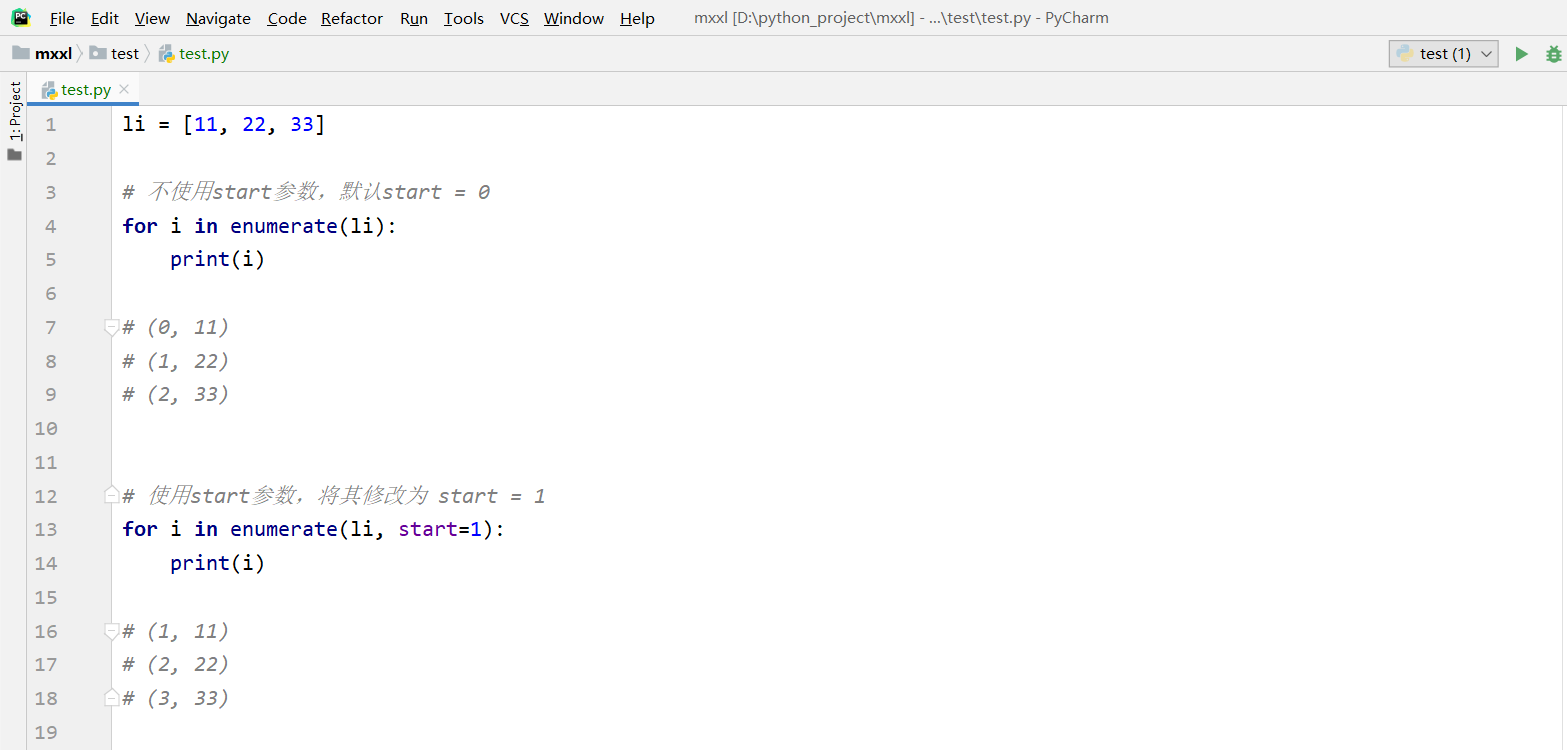Click line number 13 in gutter
This screenshot has width=1567, height=750.
coord(46,529)
